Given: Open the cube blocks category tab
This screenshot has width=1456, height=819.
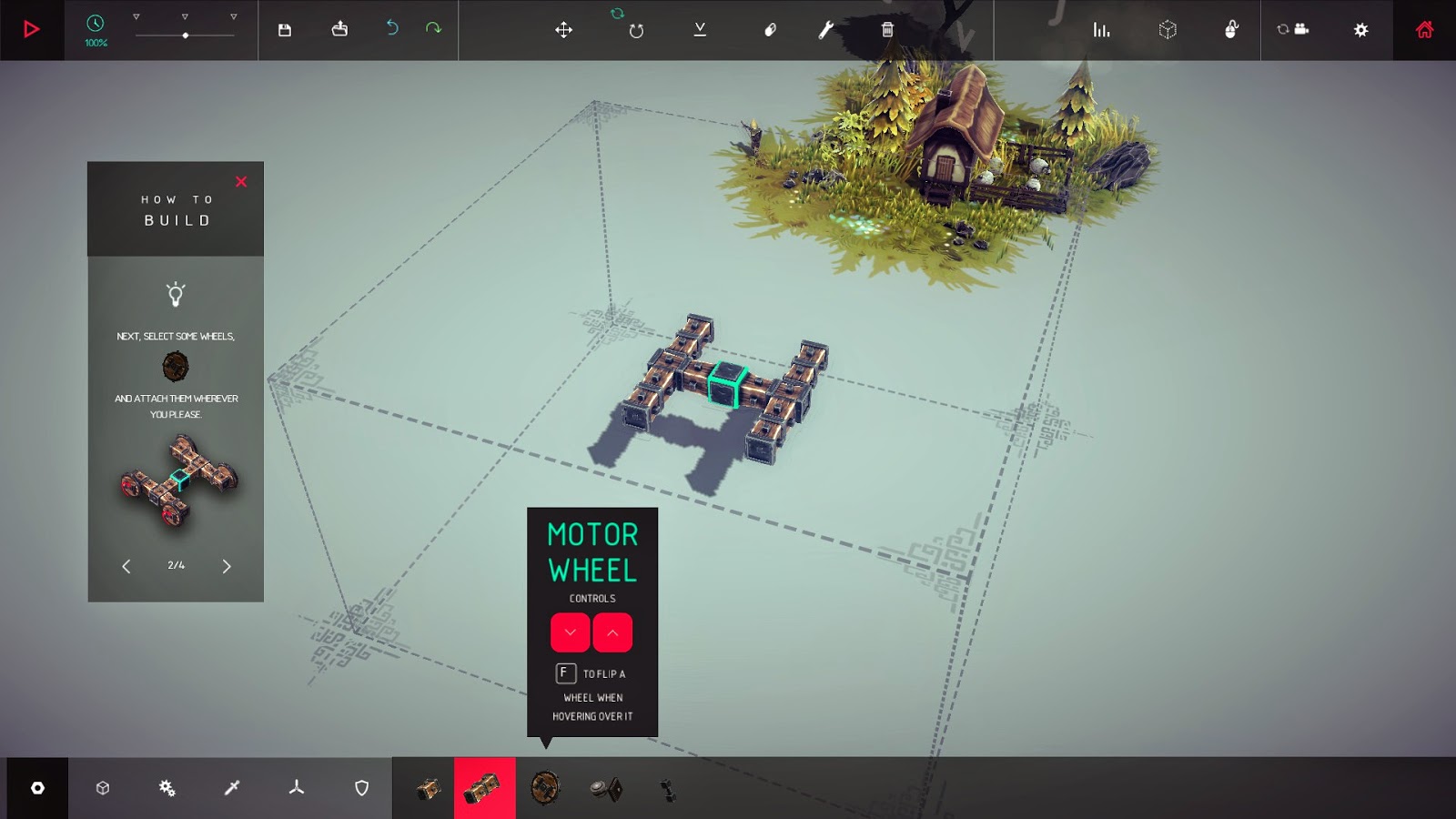Looking at the screenshot, I should (103, 788).
